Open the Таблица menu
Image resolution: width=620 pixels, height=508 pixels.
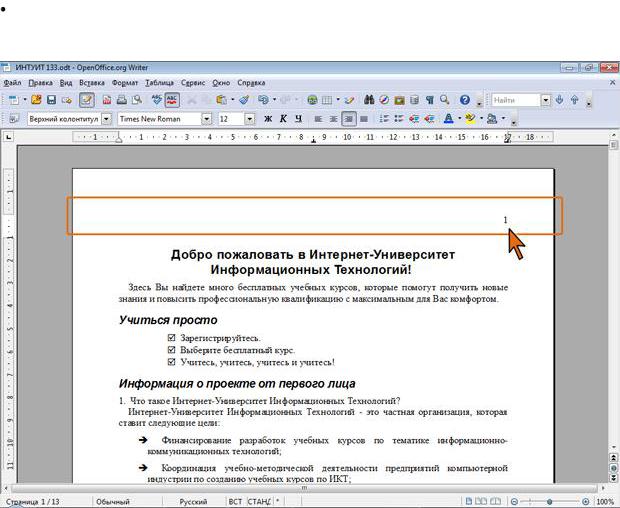click(159, 83)
